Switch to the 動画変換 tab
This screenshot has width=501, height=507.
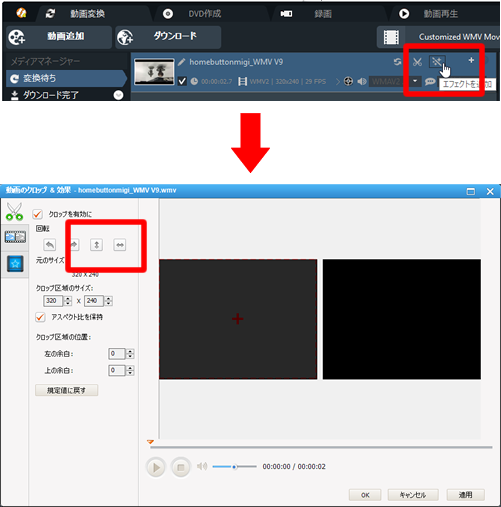(87, 14)
